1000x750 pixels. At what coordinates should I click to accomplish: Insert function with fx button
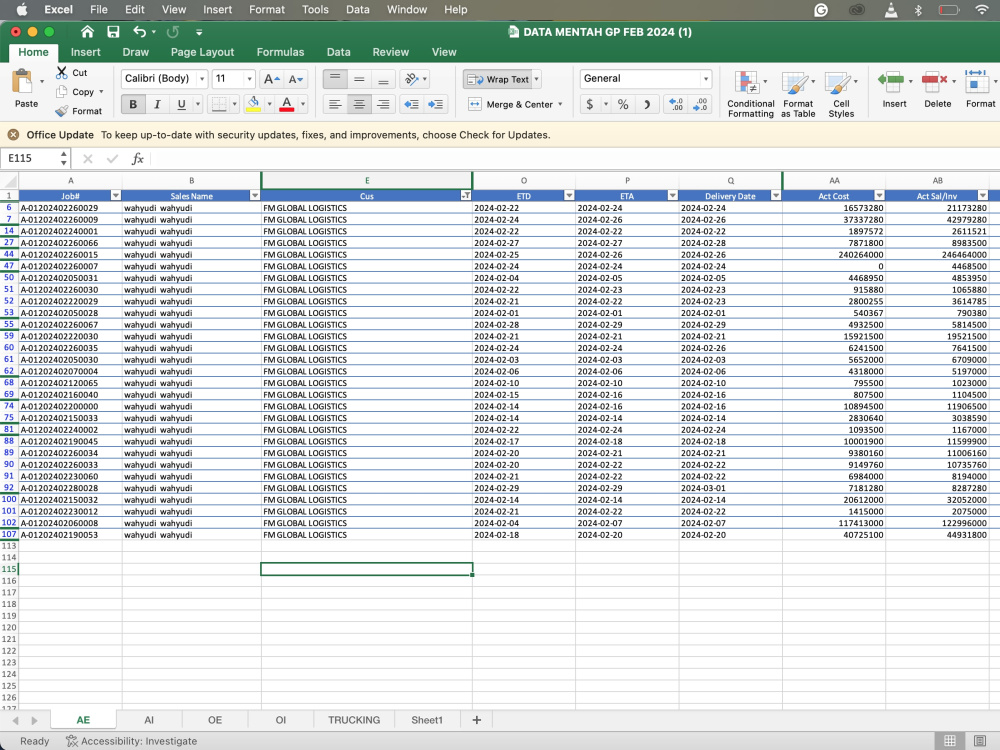[137, 158]
